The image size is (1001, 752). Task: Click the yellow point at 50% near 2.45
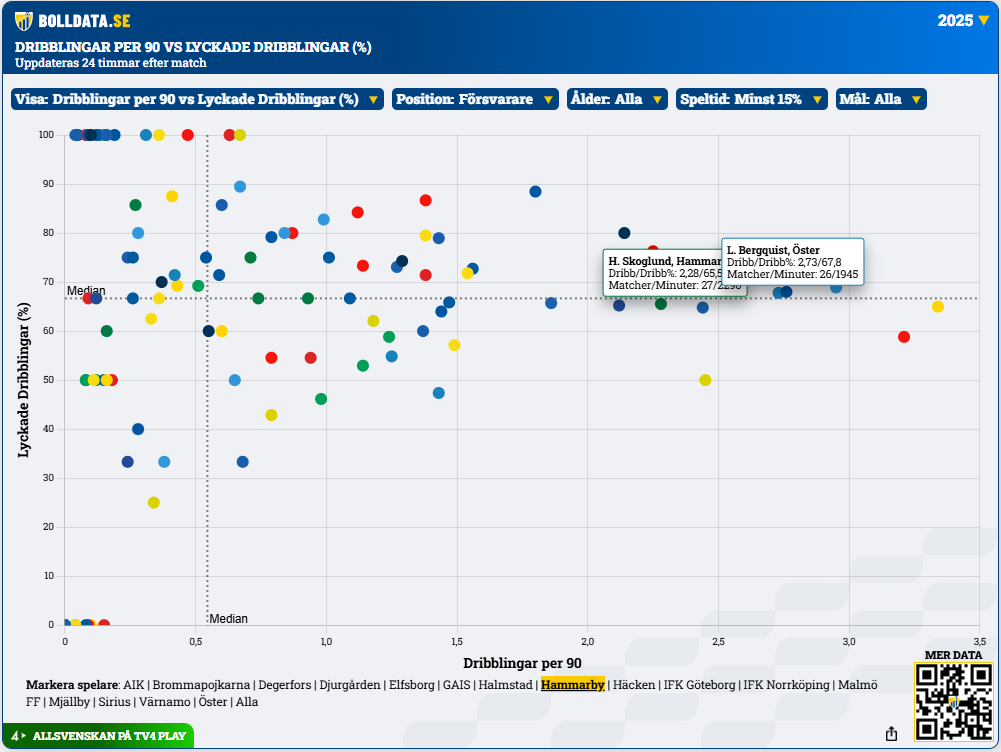705,380
